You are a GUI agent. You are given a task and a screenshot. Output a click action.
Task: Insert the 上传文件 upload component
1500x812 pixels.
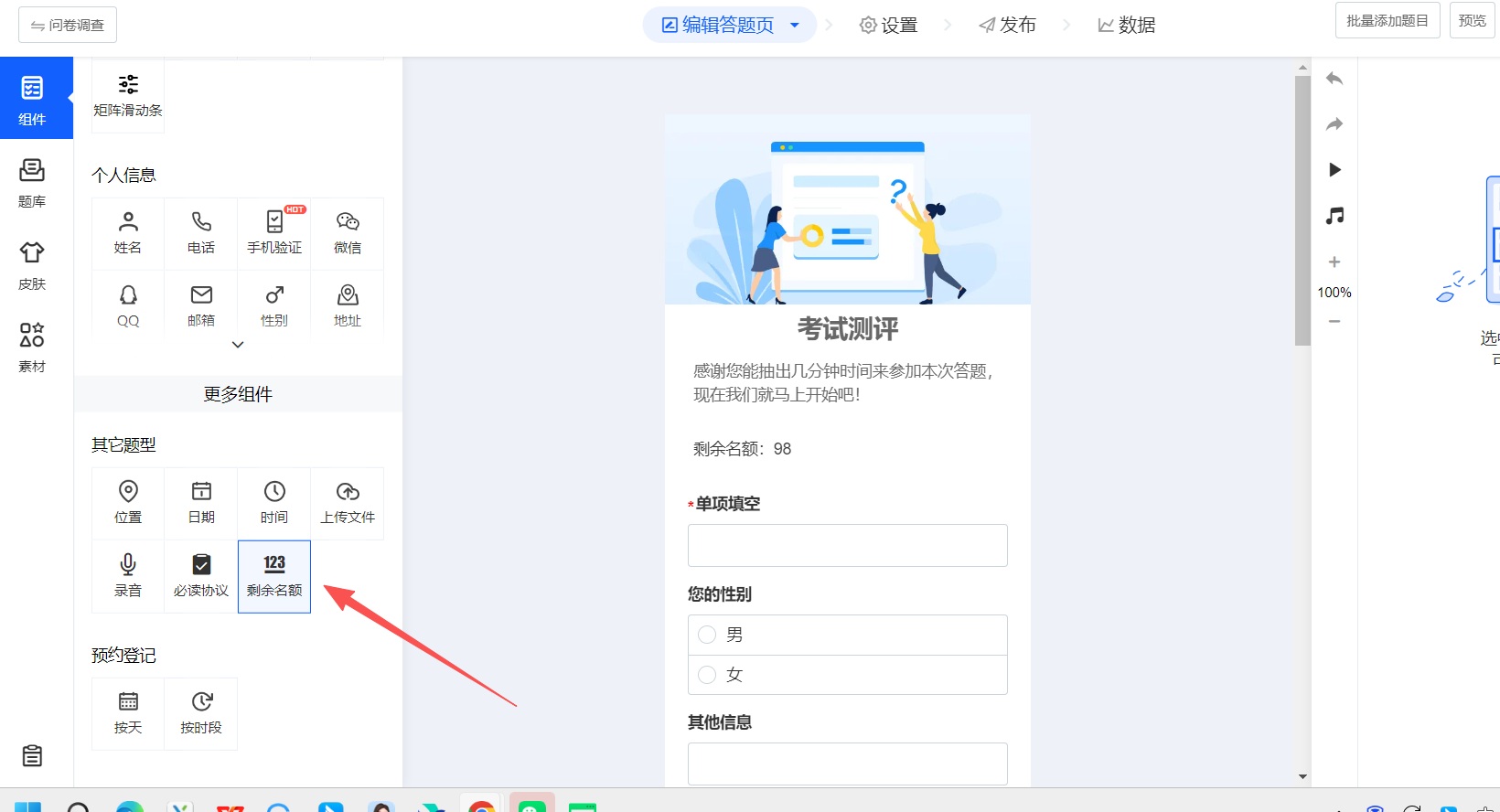click(x=348, y=503)
